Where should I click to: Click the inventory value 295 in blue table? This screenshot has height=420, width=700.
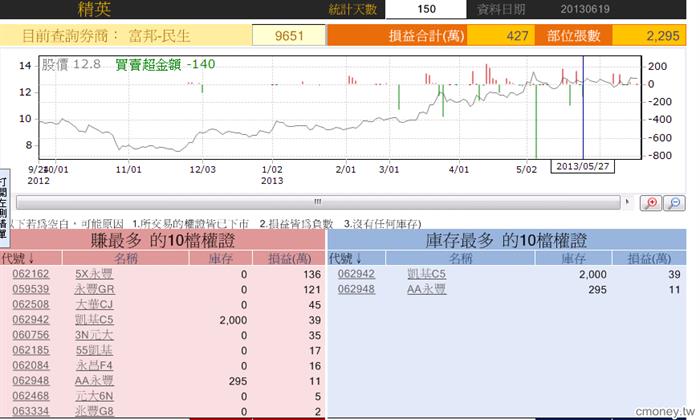[x=597, y=289]
